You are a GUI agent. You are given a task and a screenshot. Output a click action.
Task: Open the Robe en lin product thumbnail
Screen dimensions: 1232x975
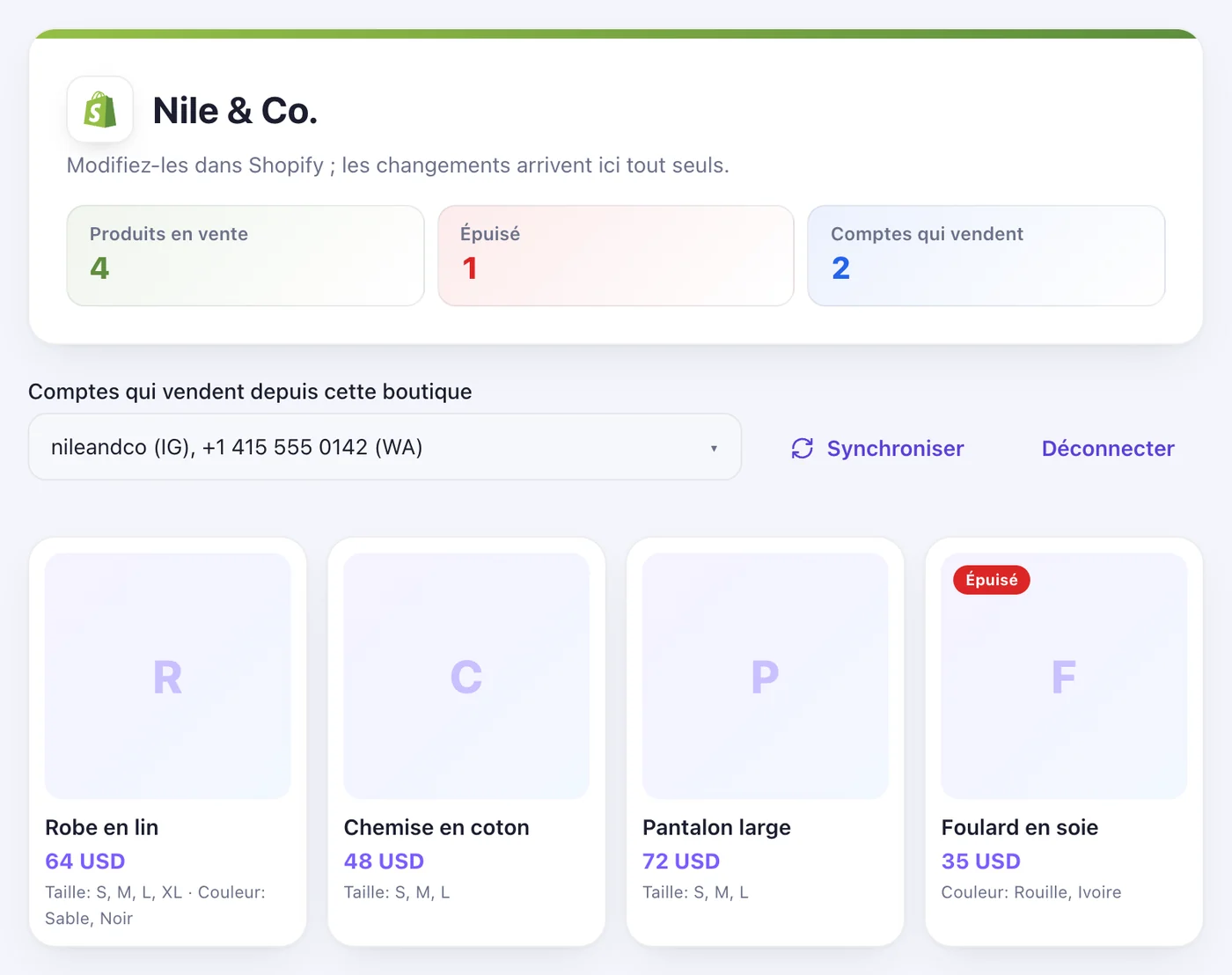[168, 676]
